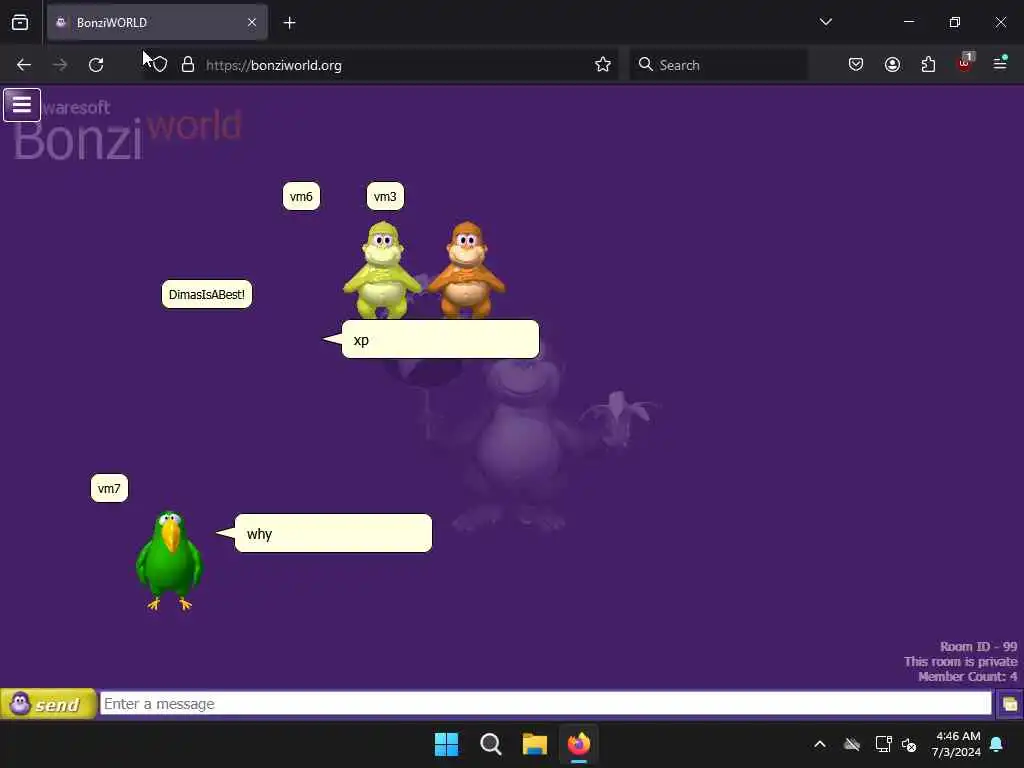Click the muted volume tray icon
The height and width of the screenshot is (768, 1024).
(909, 744)
